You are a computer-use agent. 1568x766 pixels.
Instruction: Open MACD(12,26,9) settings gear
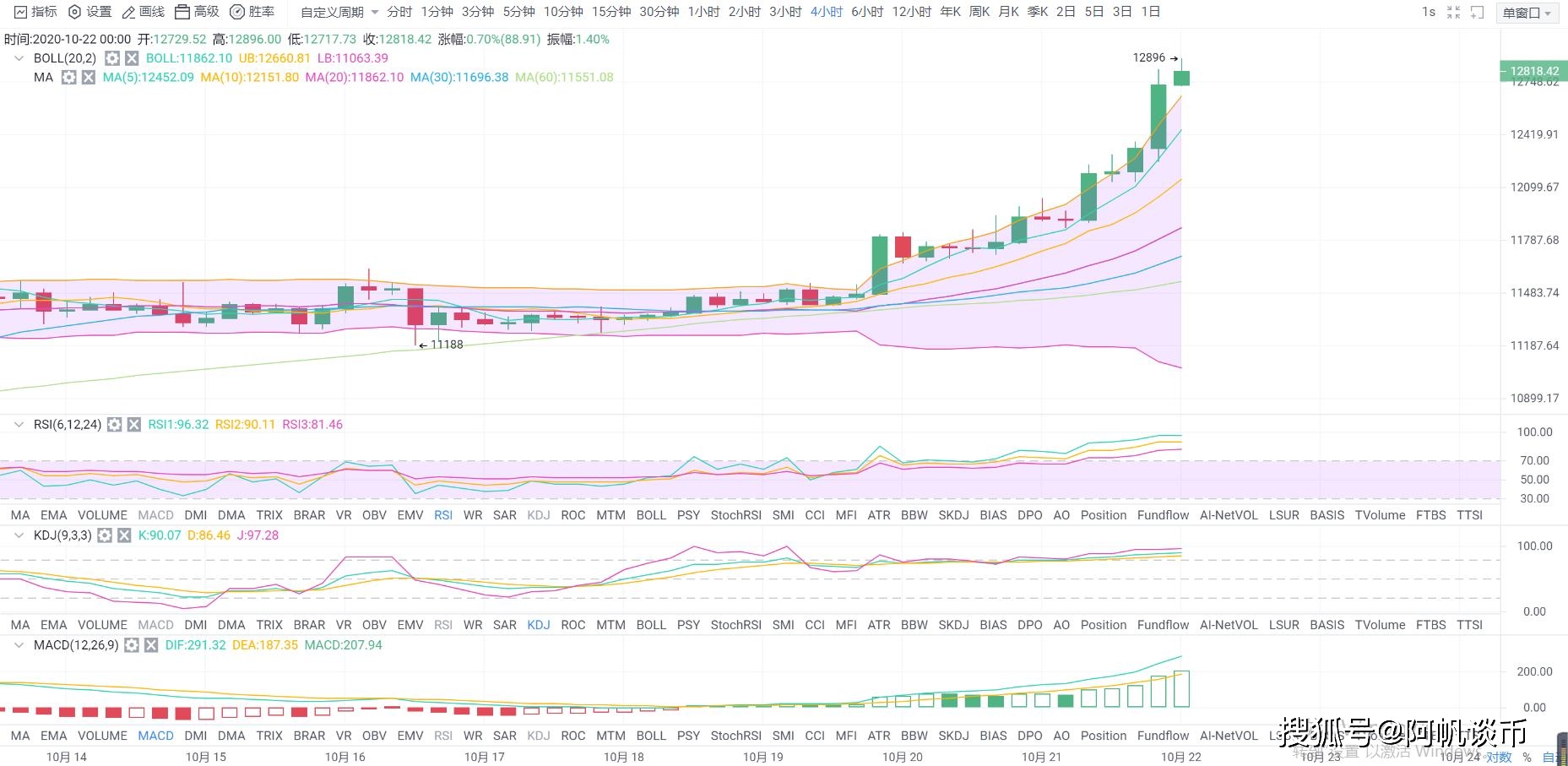coord(132,645)
